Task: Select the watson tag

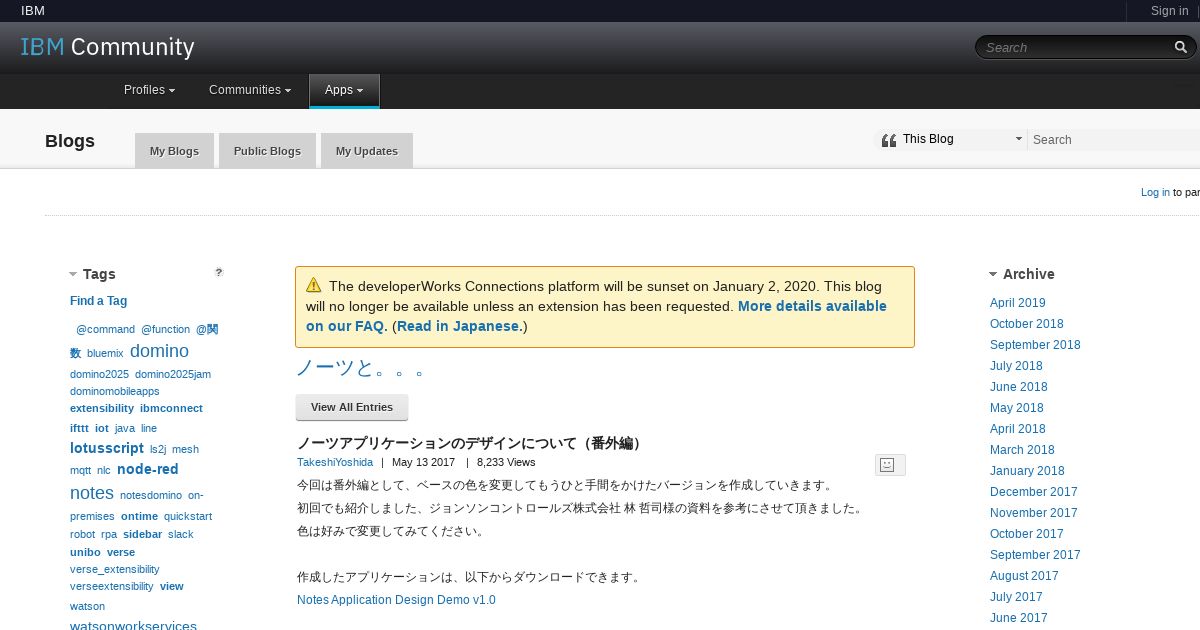Action: pyautogui.click(x=87, y=606)
